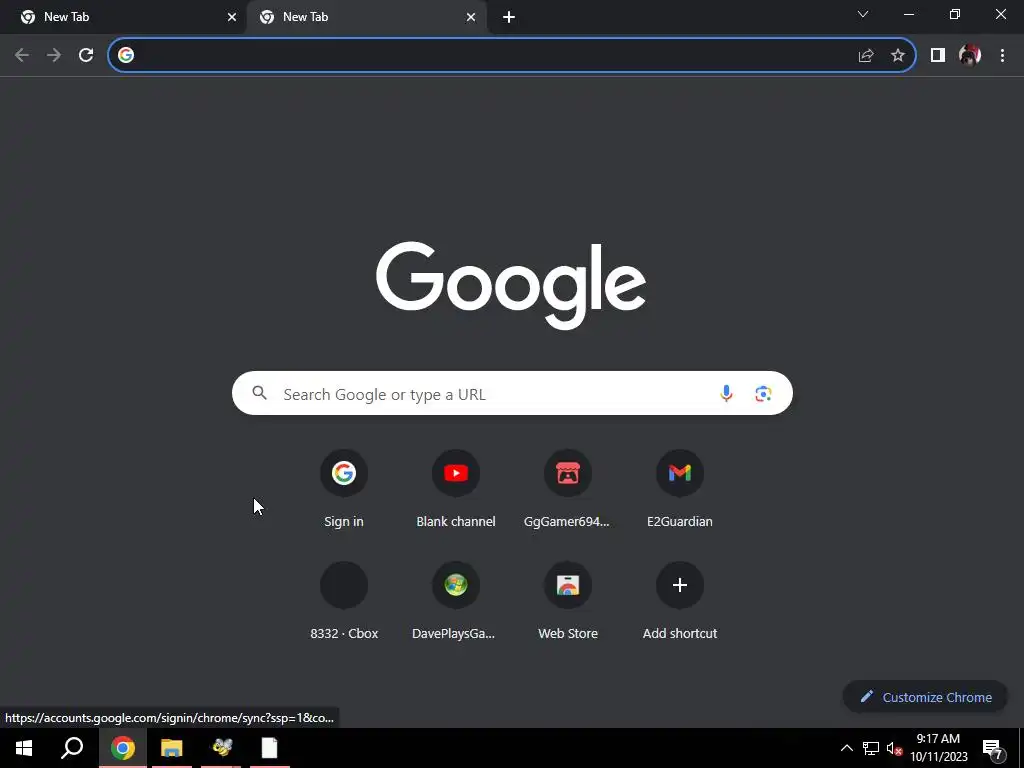Select the second New Tab
Viewport: 1024px width, 768px height.
(366, 17)
